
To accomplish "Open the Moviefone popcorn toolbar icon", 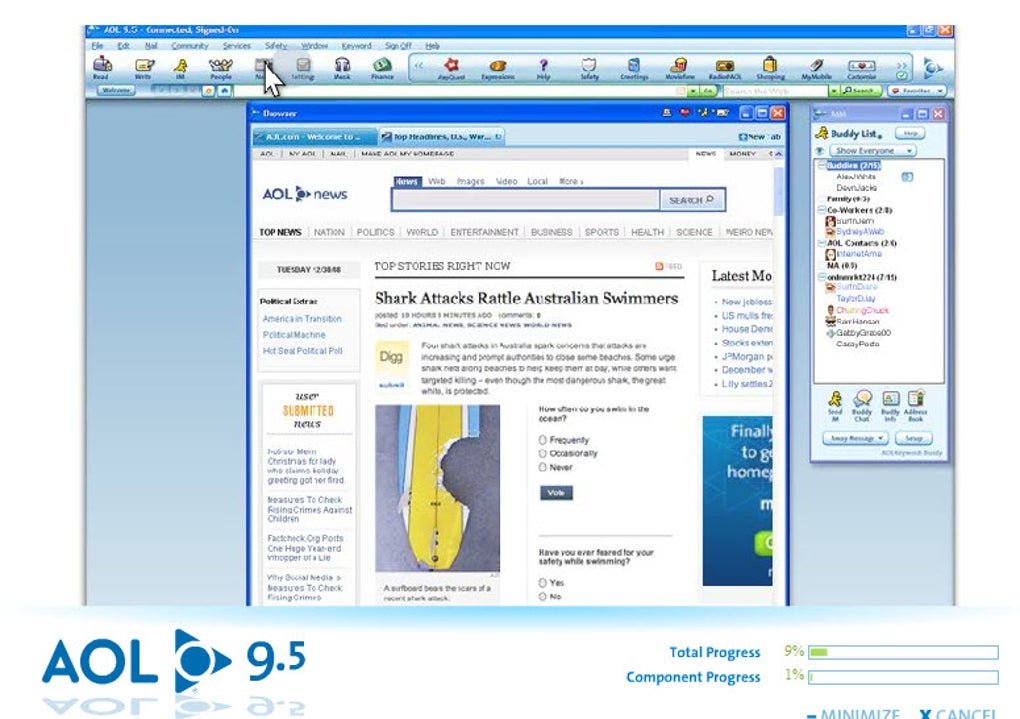I will pyautogui.click(x=680, y=68).
